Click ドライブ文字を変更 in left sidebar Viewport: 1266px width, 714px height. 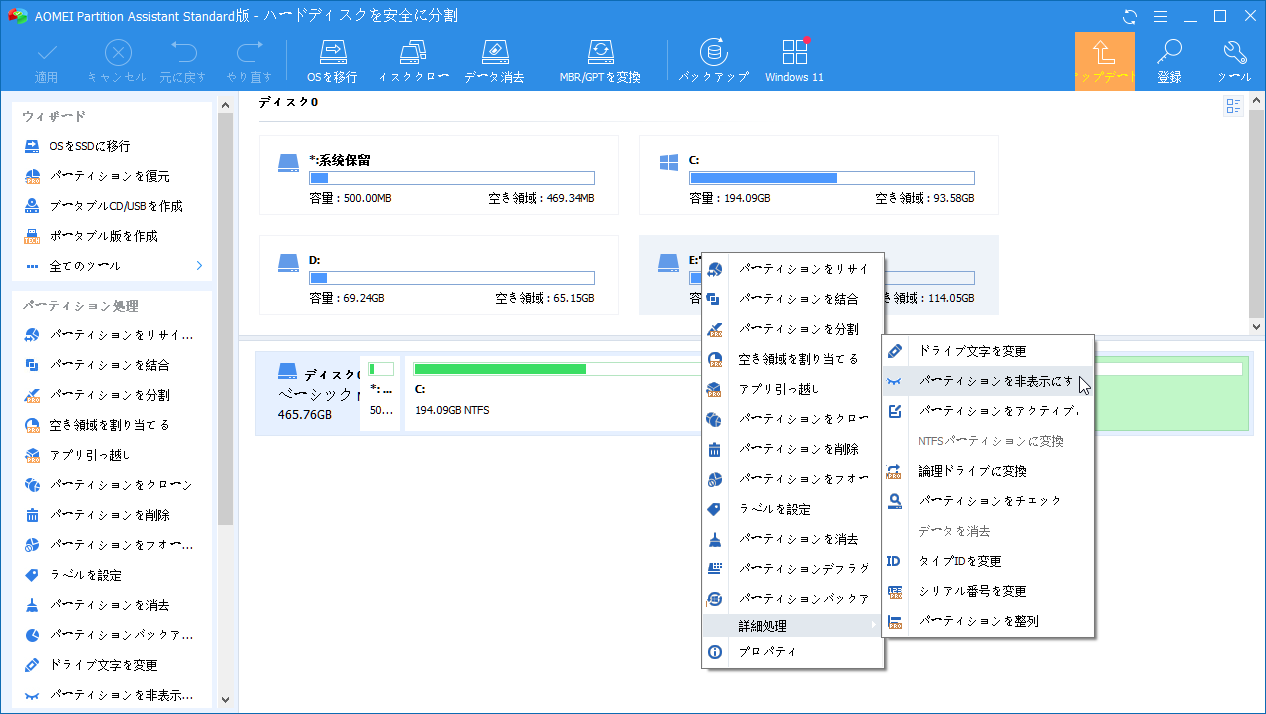(111, 665)
